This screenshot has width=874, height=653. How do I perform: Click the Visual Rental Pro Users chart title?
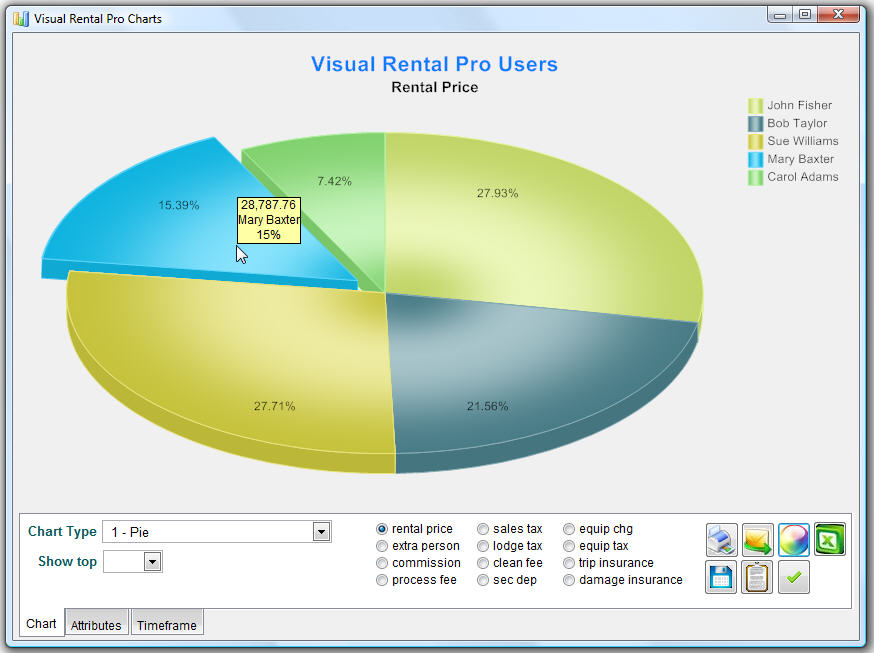[434, 64]
